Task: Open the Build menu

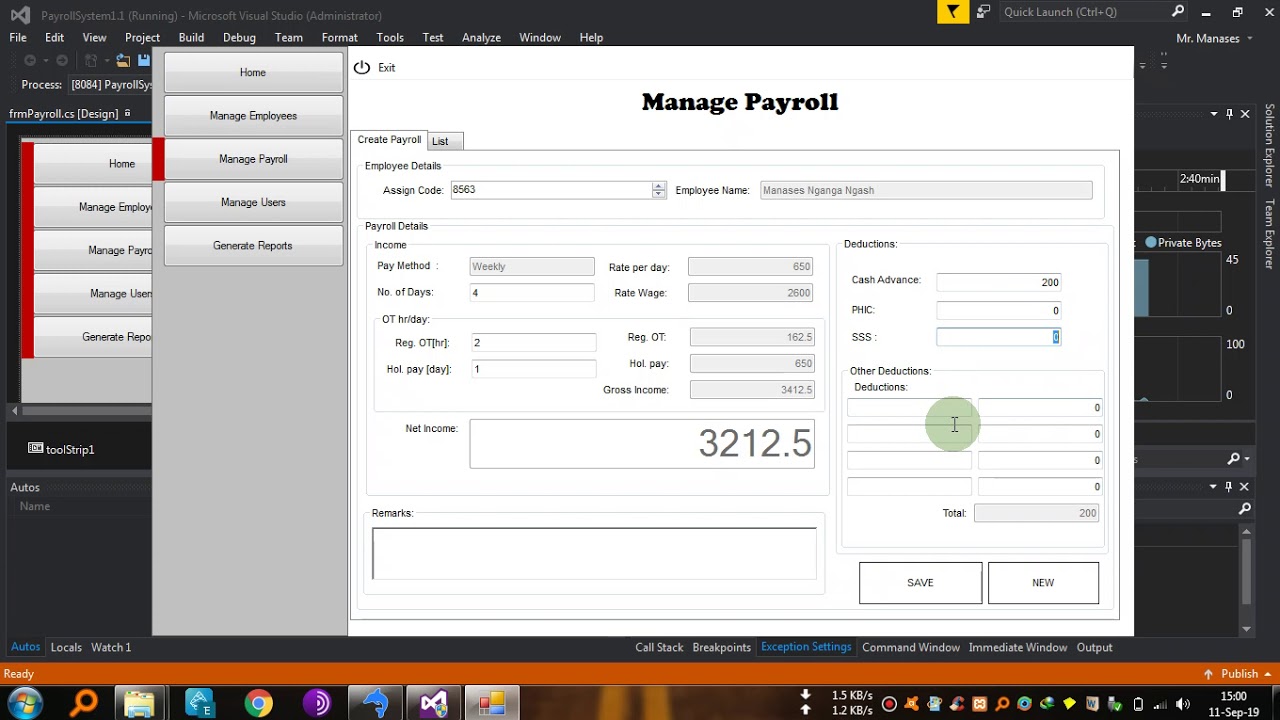Action: tap(191, 38)
